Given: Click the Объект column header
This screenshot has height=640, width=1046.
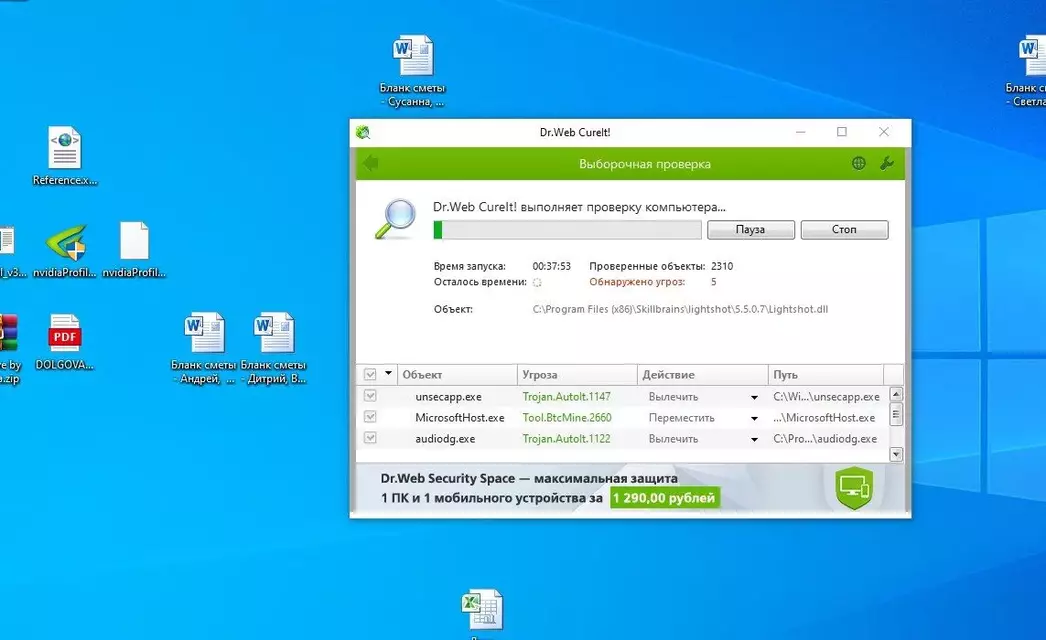Looking at the screenshot, I should pyautogui.click(x=457, y=374).
